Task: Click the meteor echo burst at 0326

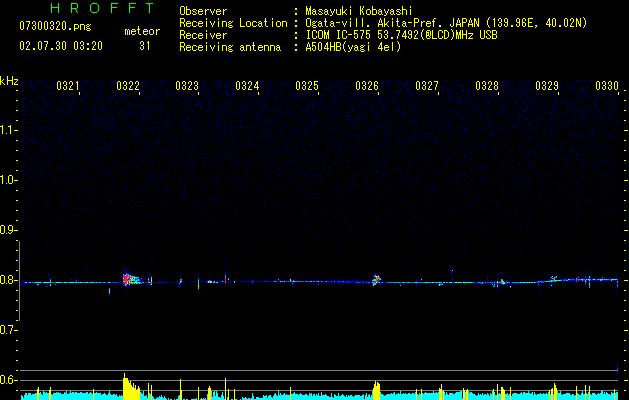Action: pos(376,280)
